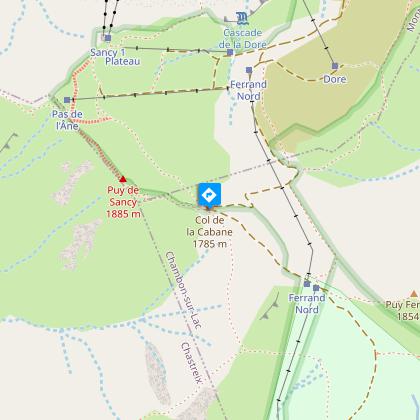Click the lower Ferrand Nord text label

[307, 304]
